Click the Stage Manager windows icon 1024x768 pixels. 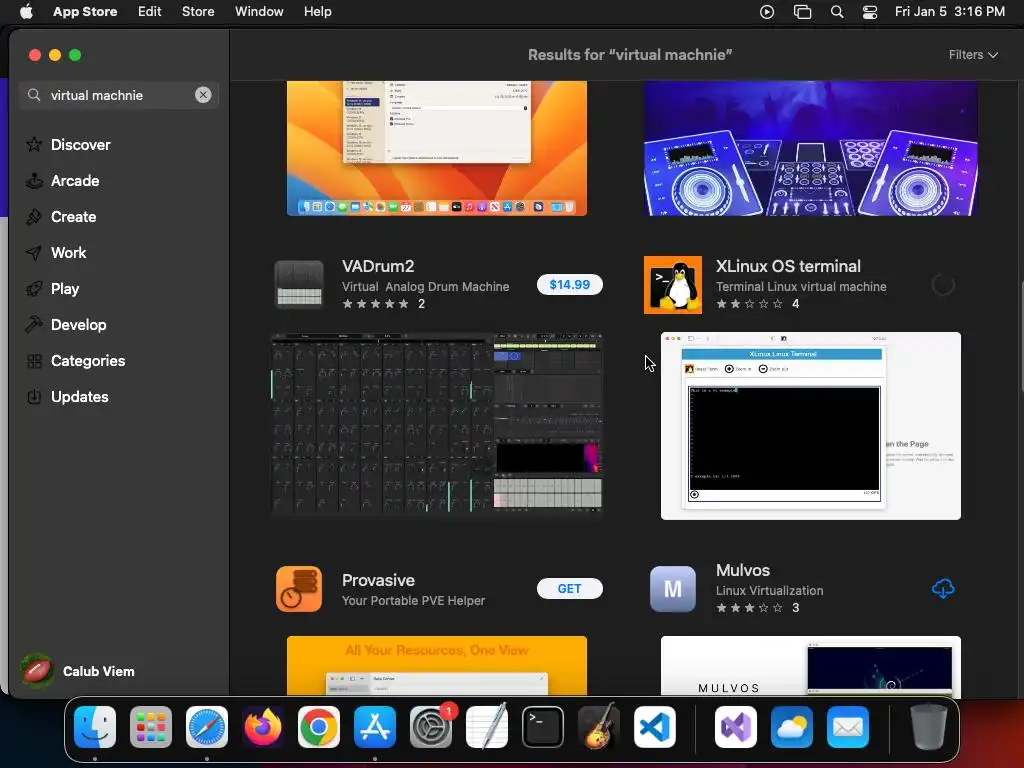(802, 11)
